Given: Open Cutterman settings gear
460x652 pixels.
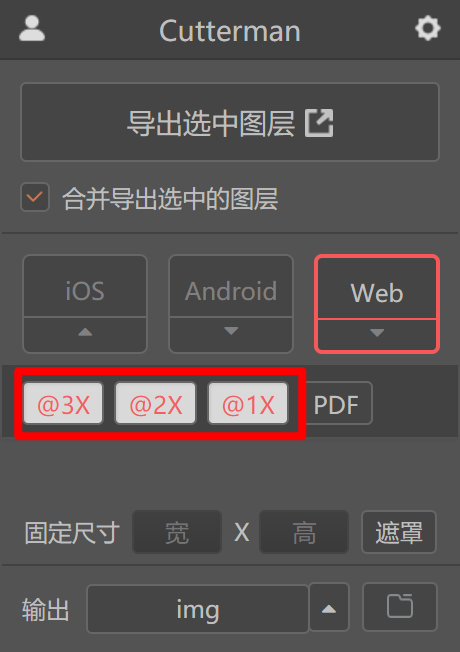Looking at the screenshot, I should [428, 28].
